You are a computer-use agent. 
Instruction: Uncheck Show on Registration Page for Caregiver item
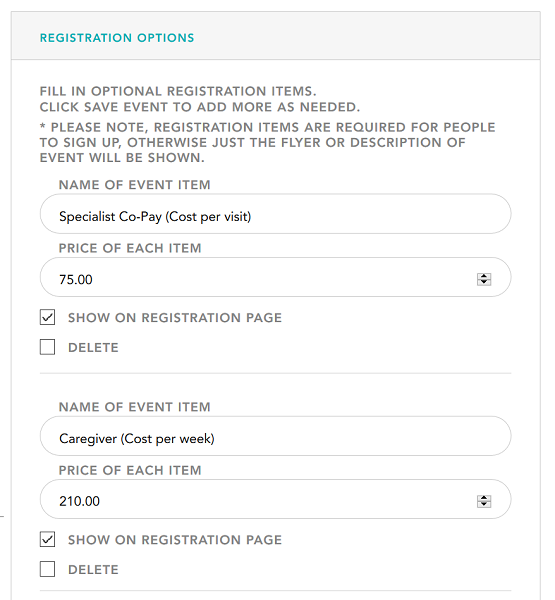tap(47, 539)
